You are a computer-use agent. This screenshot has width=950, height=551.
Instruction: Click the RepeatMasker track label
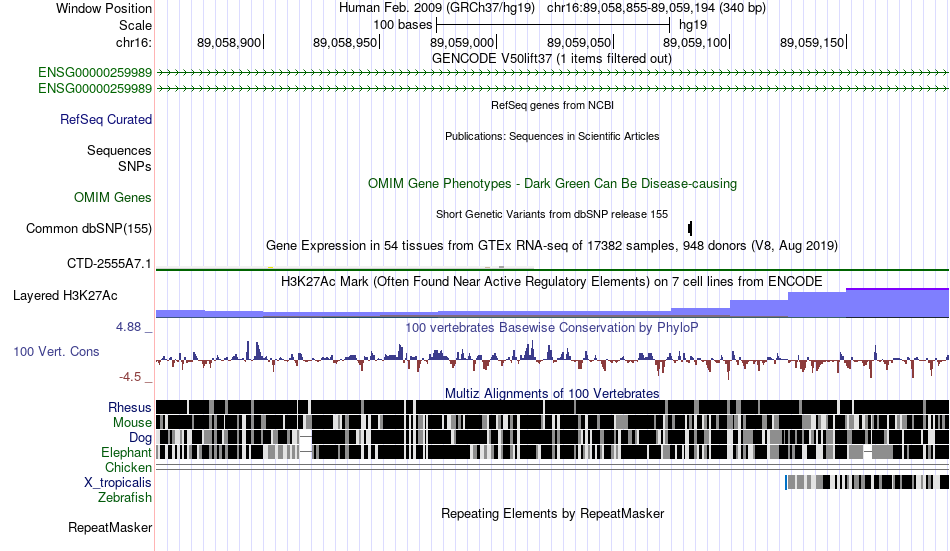pos(110,527)
